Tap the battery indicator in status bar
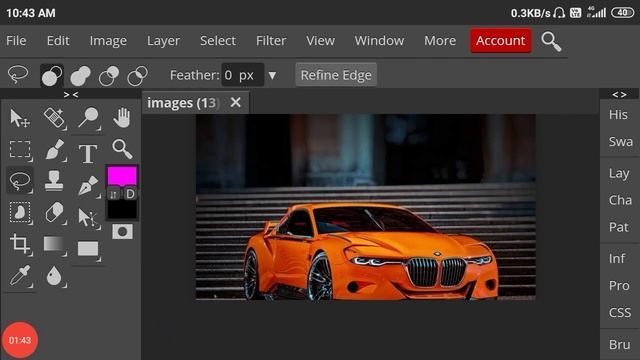 622,13
